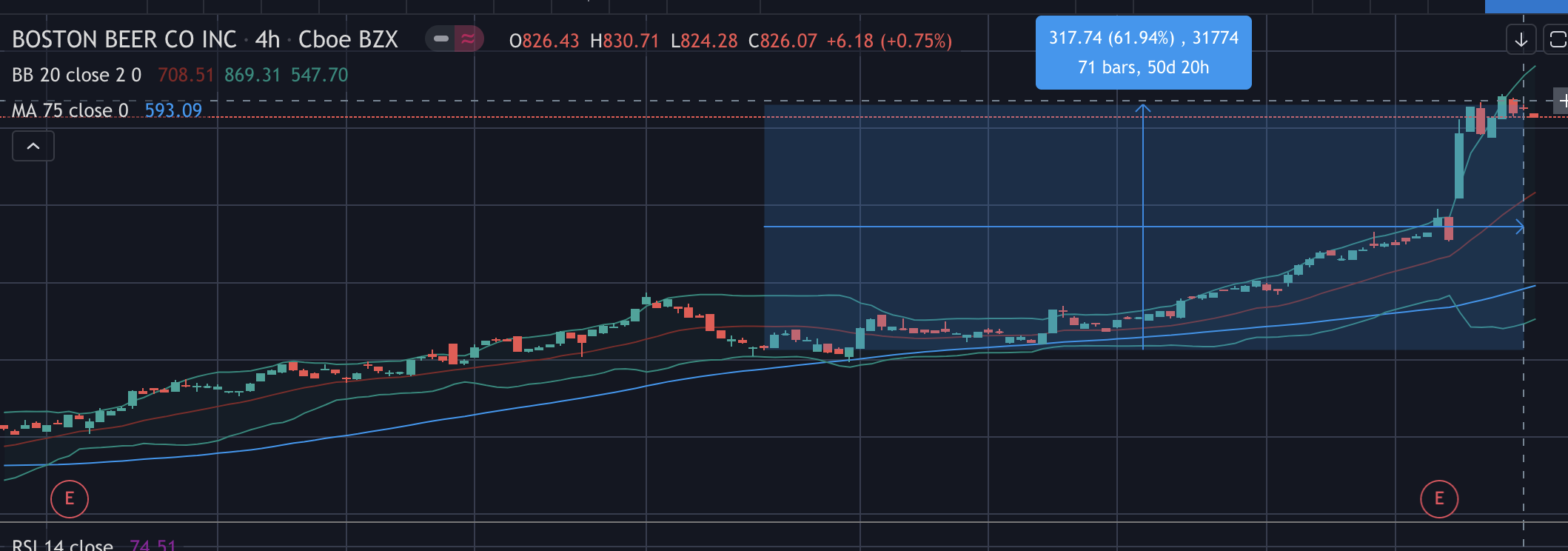The height and width of the screenshot is (551, 1568).
Task: Collapse the indicator legend chevron button
Action: click(33, 146)
